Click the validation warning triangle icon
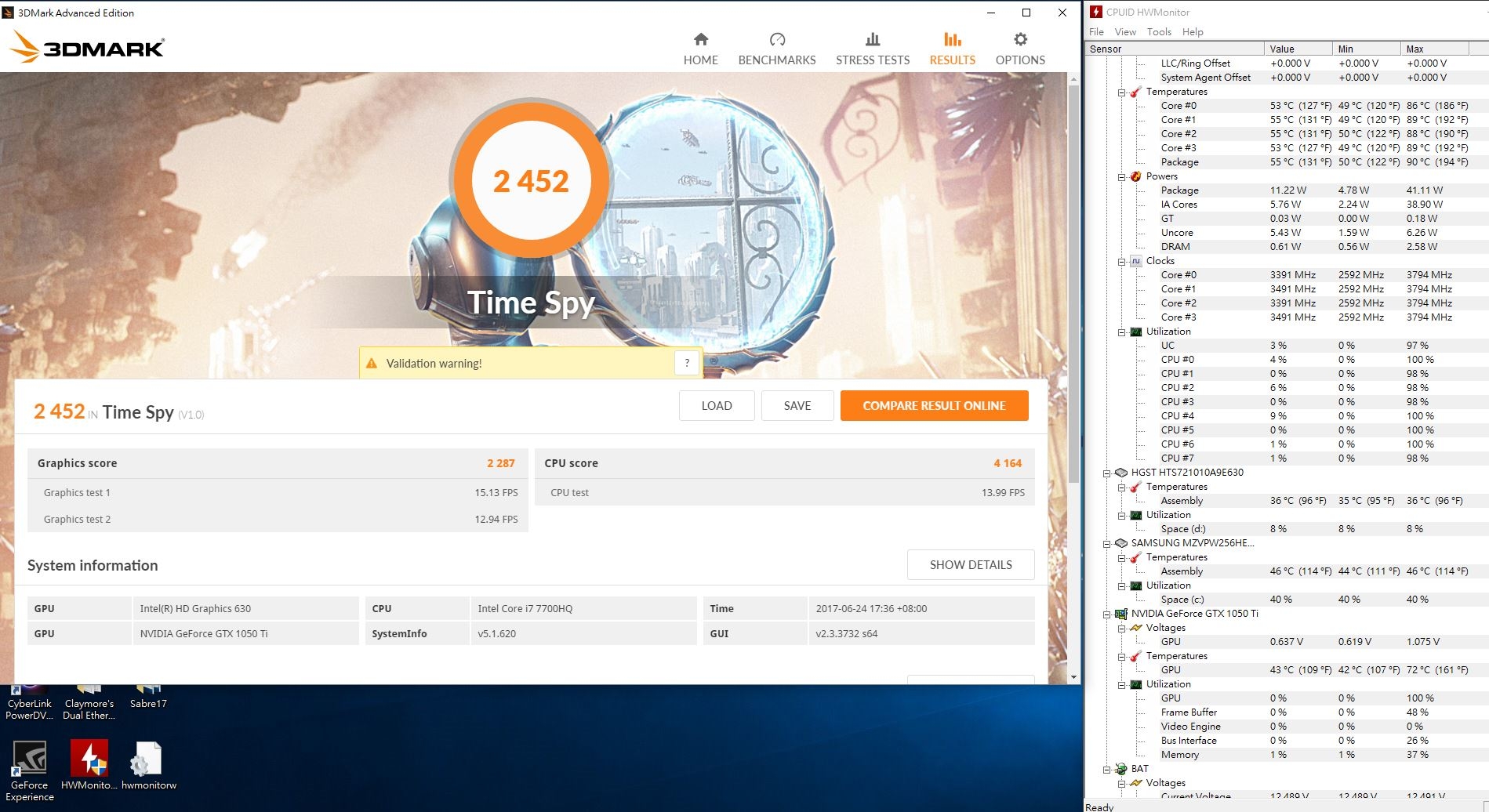1489x812 pixels. [372, 364]
